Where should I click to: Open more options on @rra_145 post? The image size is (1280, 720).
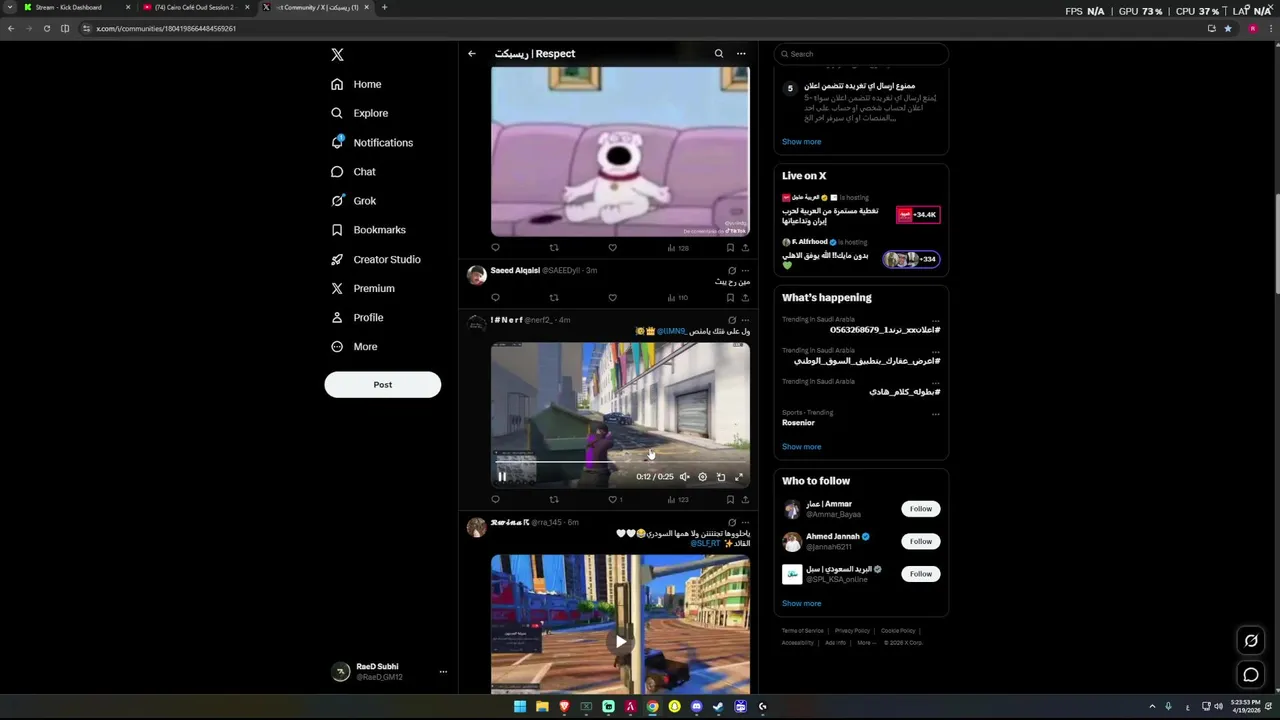tap(745, 522)
